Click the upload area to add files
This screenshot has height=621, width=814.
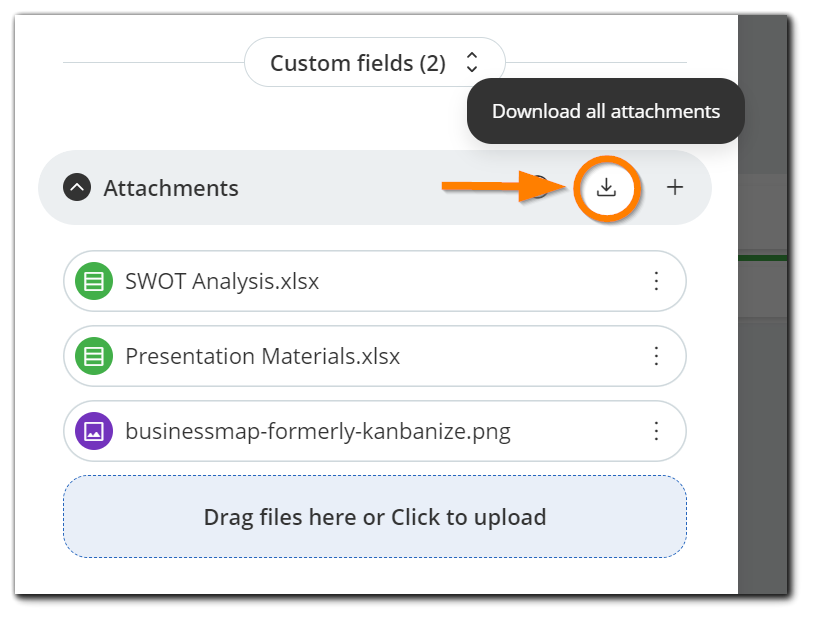[x=374, y=516]
